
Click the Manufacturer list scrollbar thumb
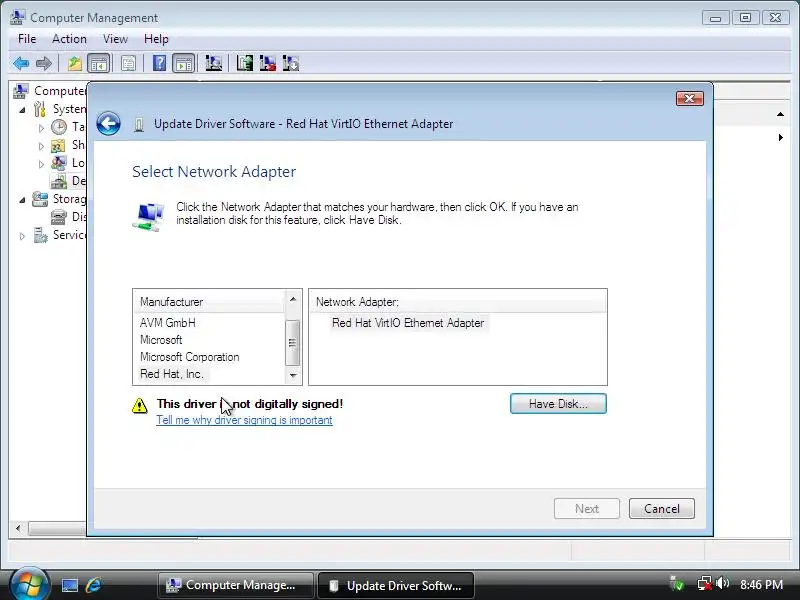[x=292, y=342]
